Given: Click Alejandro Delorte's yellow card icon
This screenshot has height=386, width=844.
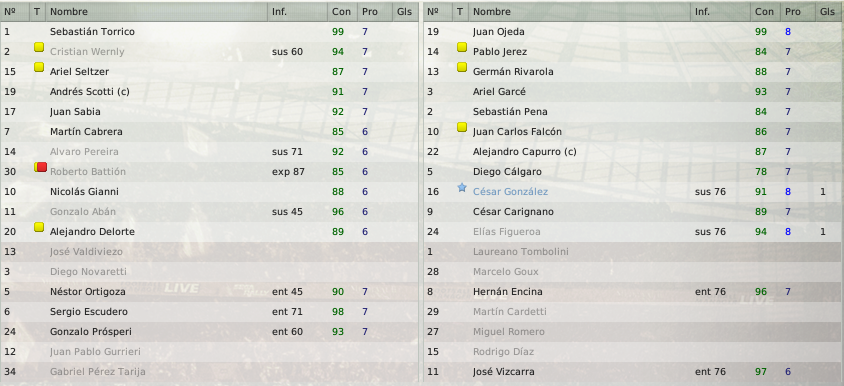Looking at the screenshot, I should (39, 227).
